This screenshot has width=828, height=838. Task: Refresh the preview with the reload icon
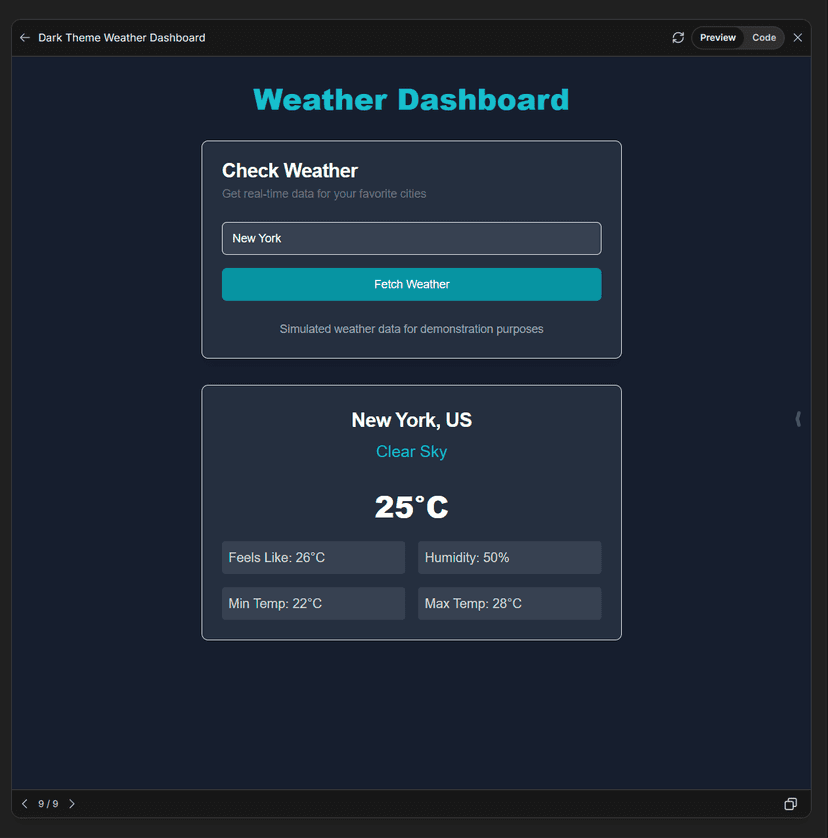[678, 38]
